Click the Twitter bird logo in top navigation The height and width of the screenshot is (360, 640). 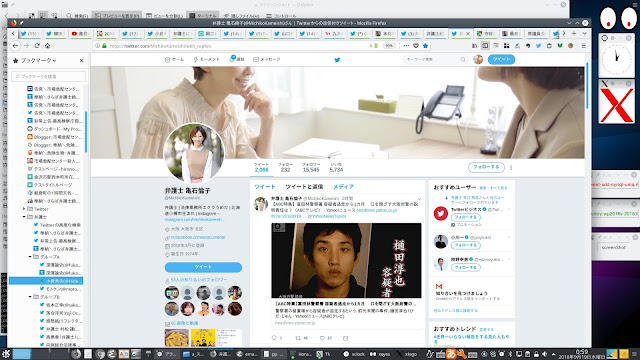[337, 60]
